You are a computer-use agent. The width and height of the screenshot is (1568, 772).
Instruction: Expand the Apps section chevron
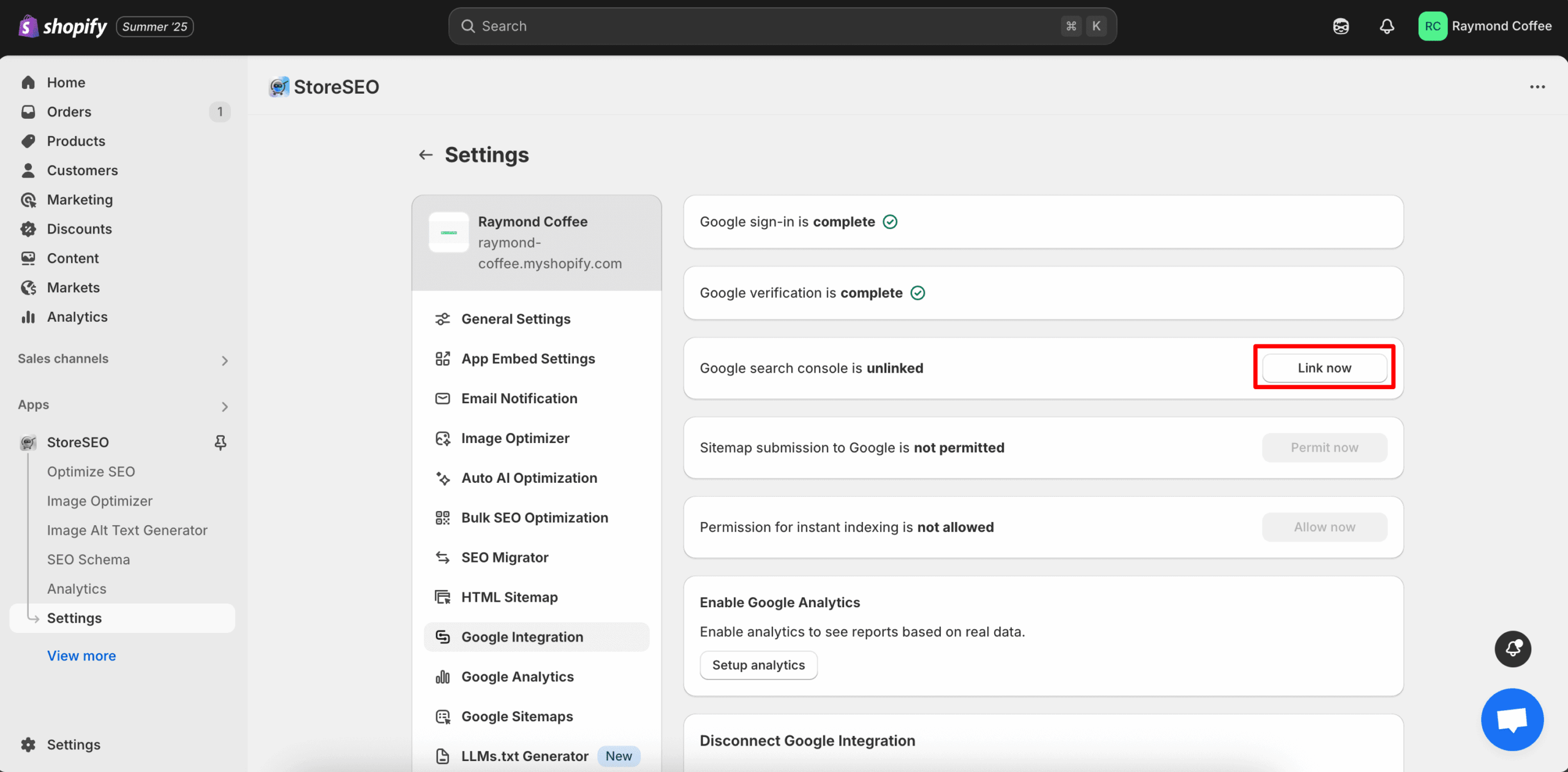pos(225,406)
